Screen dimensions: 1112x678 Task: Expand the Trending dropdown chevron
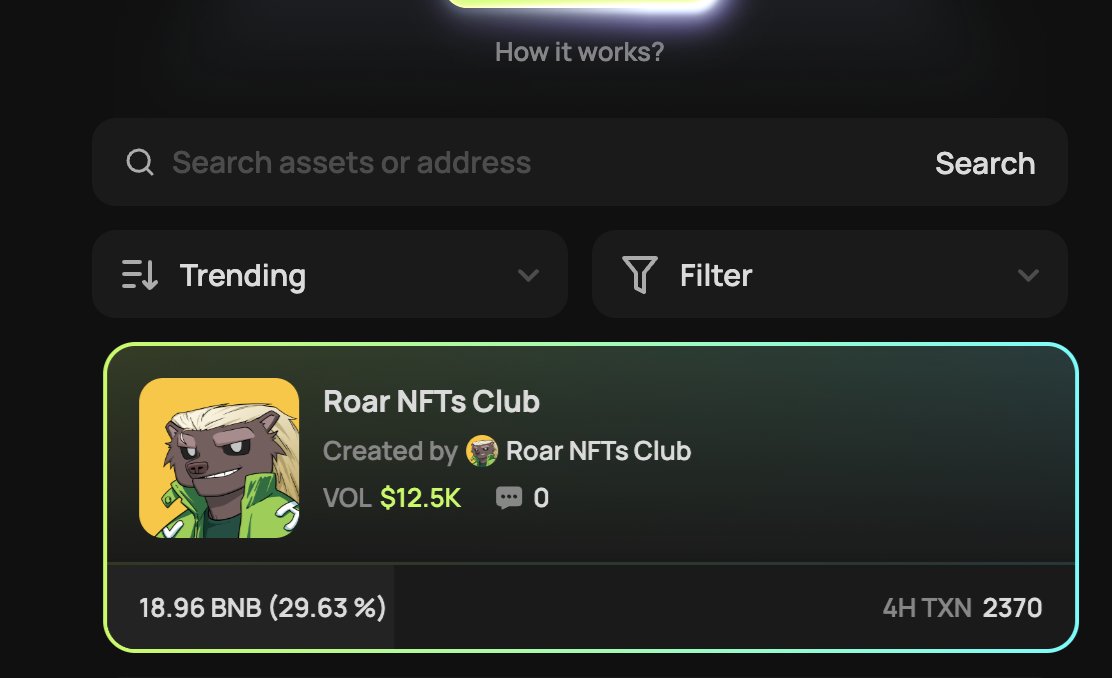pos(528,275)
